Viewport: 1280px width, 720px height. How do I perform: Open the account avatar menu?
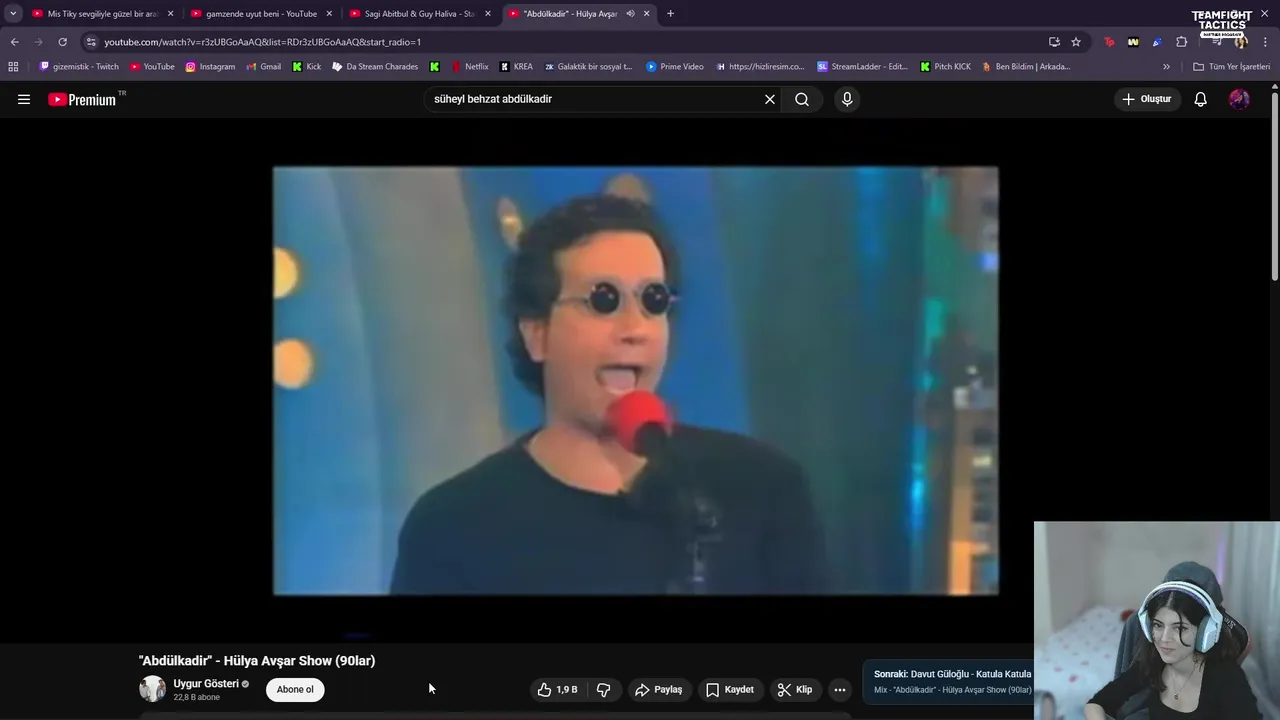click(x=1239, y=99)
